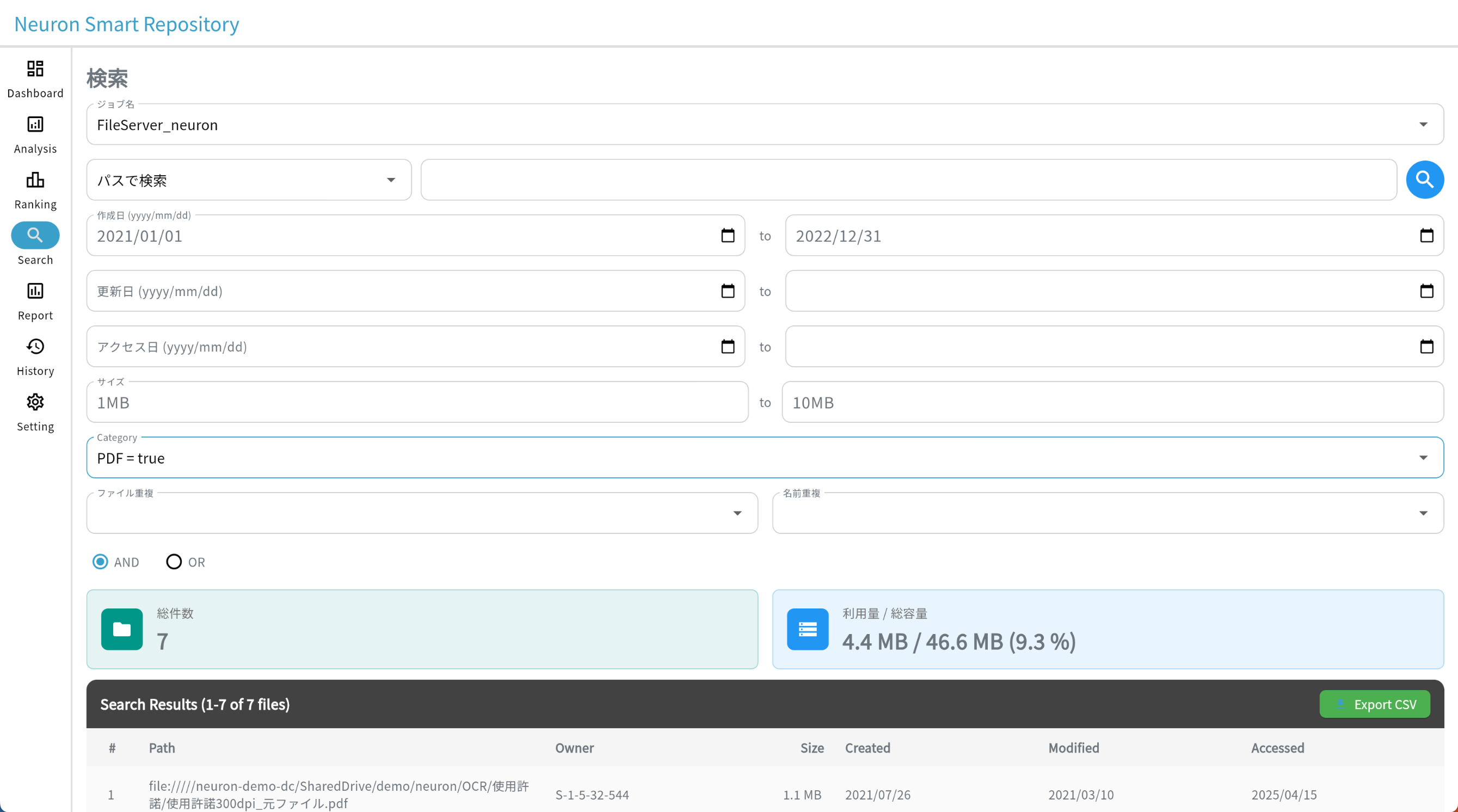This screenshot has width=1458, height=812.
Task: Select the Search magnifier in sidebar
Action: 35,235
